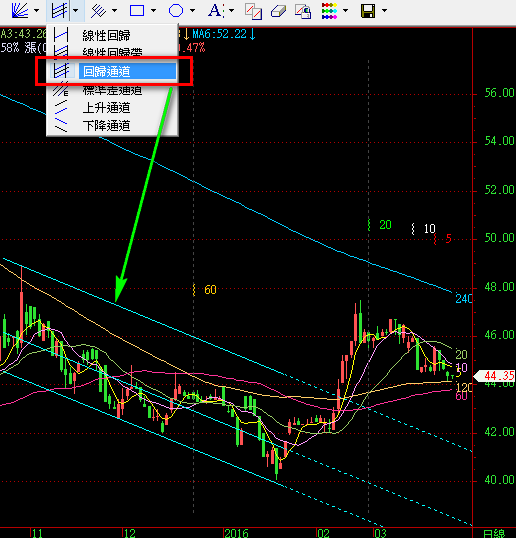Screen dimensions: 516x538
Task: Expand the save icon dropdown arrow
Action: coord(385,11)
